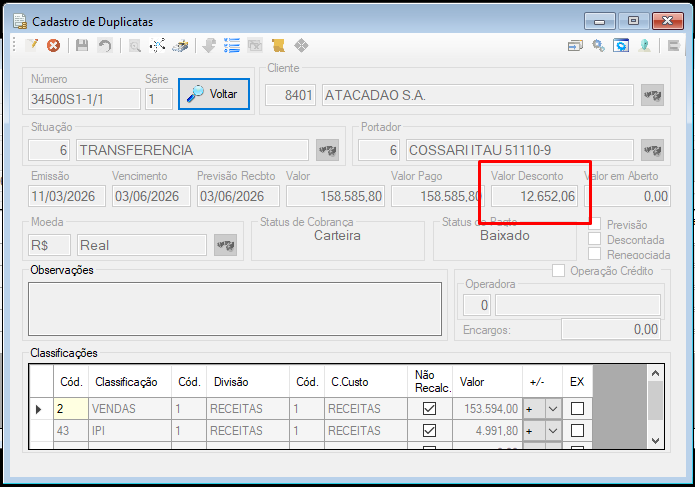695x487 pixels.
Task: Click the TRANSFERENCIA situation field
Action: pyautogui.click(x=192, y=150)
